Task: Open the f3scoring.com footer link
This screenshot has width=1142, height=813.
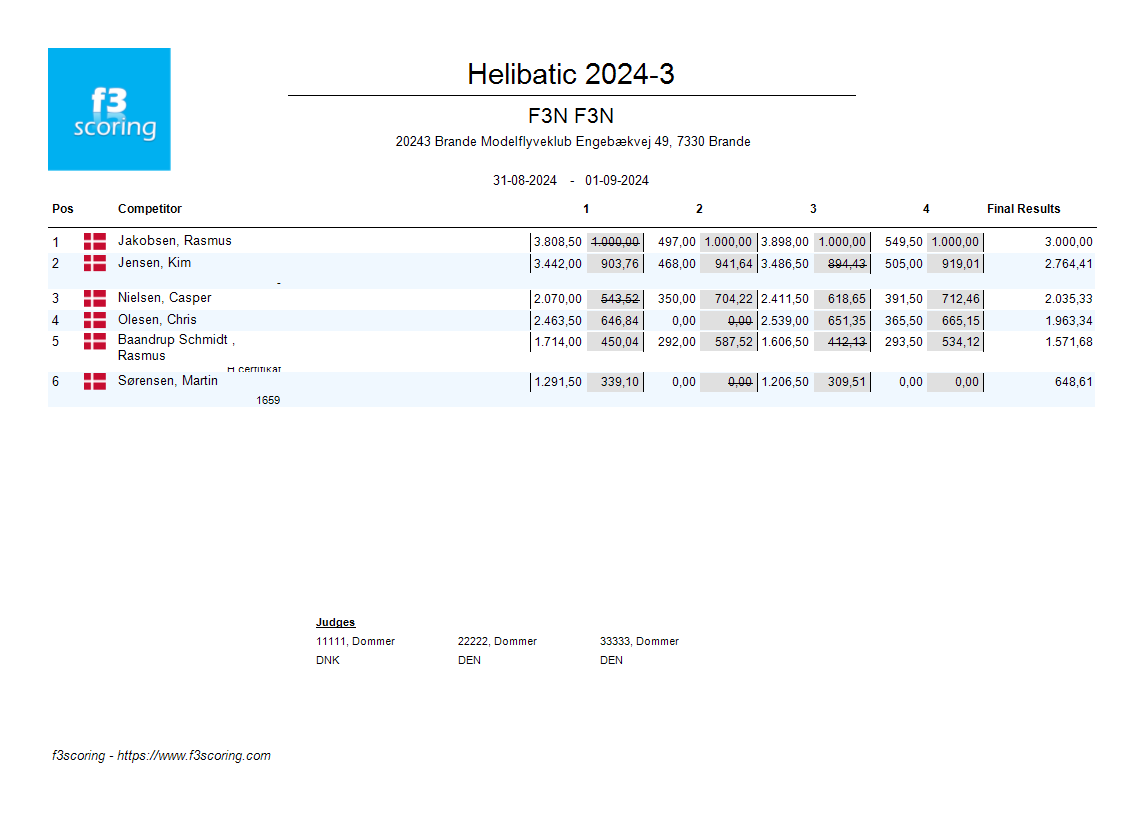Action: click(194, 755)
